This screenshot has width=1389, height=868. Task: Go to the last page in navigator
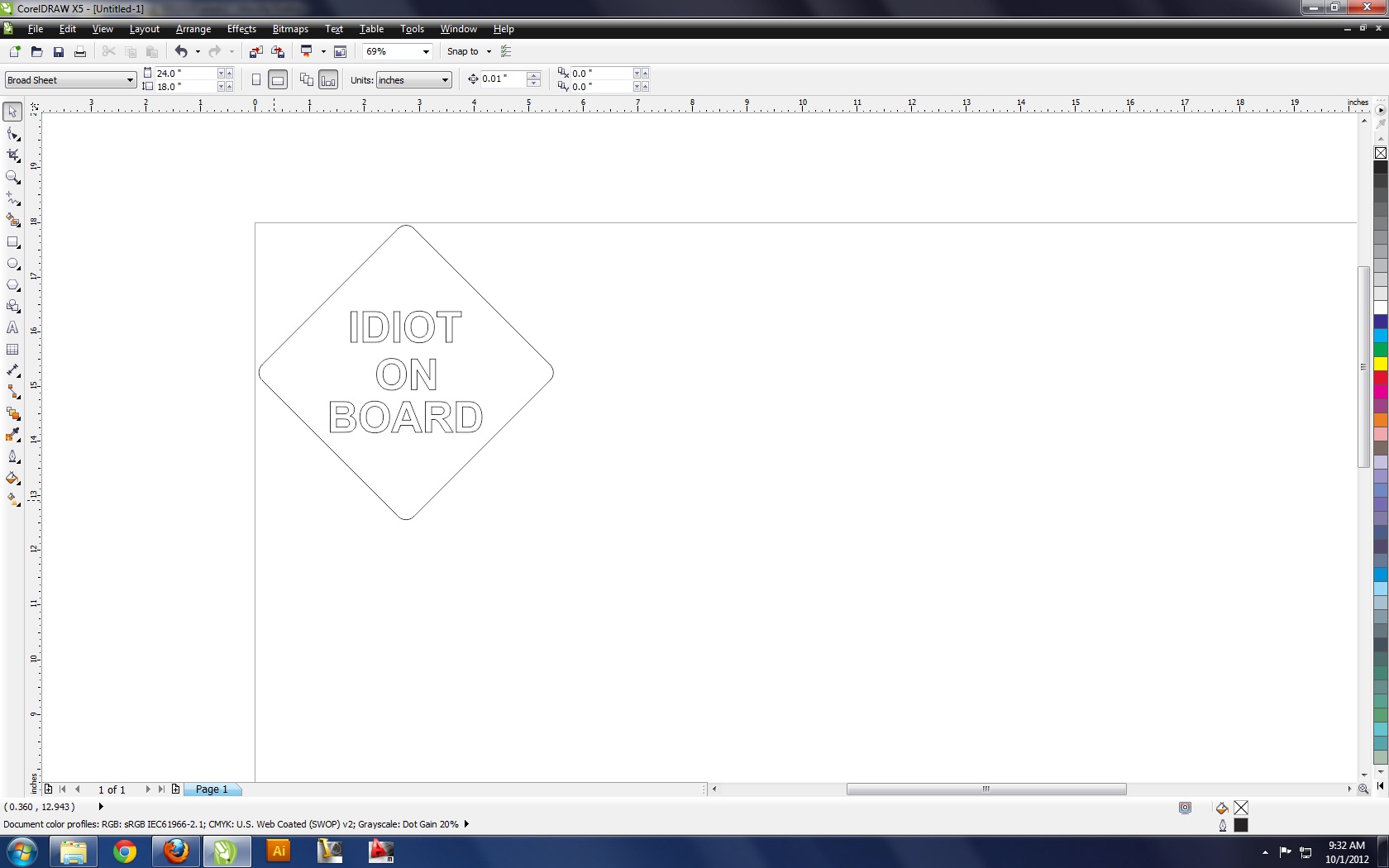(161, 789)
